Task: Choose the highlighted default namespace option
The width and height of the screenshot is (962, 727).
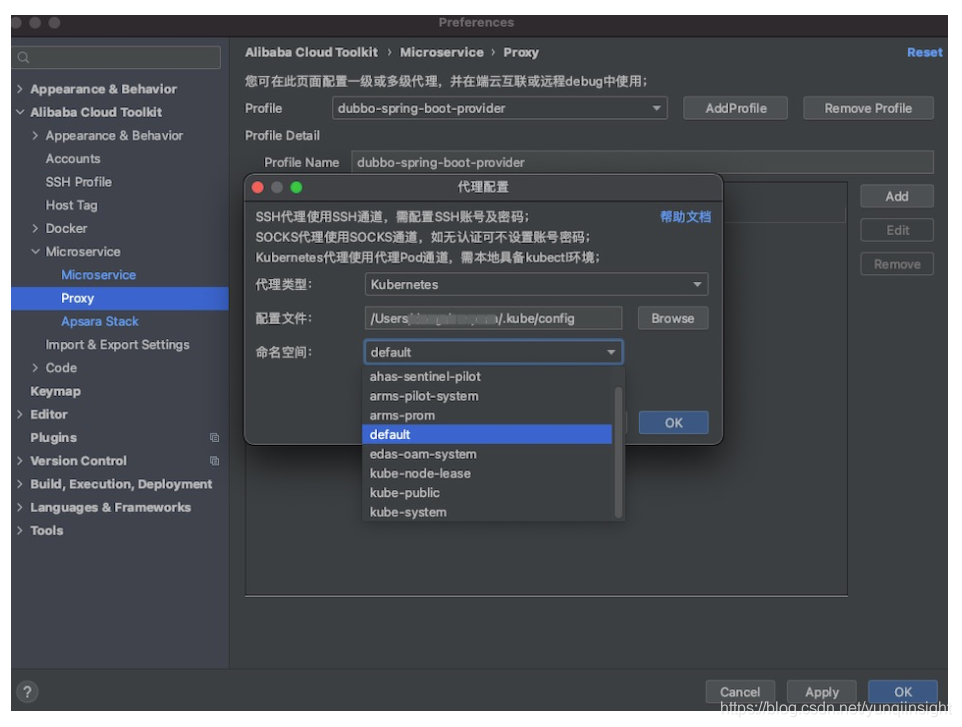Action: click(487, 434)
